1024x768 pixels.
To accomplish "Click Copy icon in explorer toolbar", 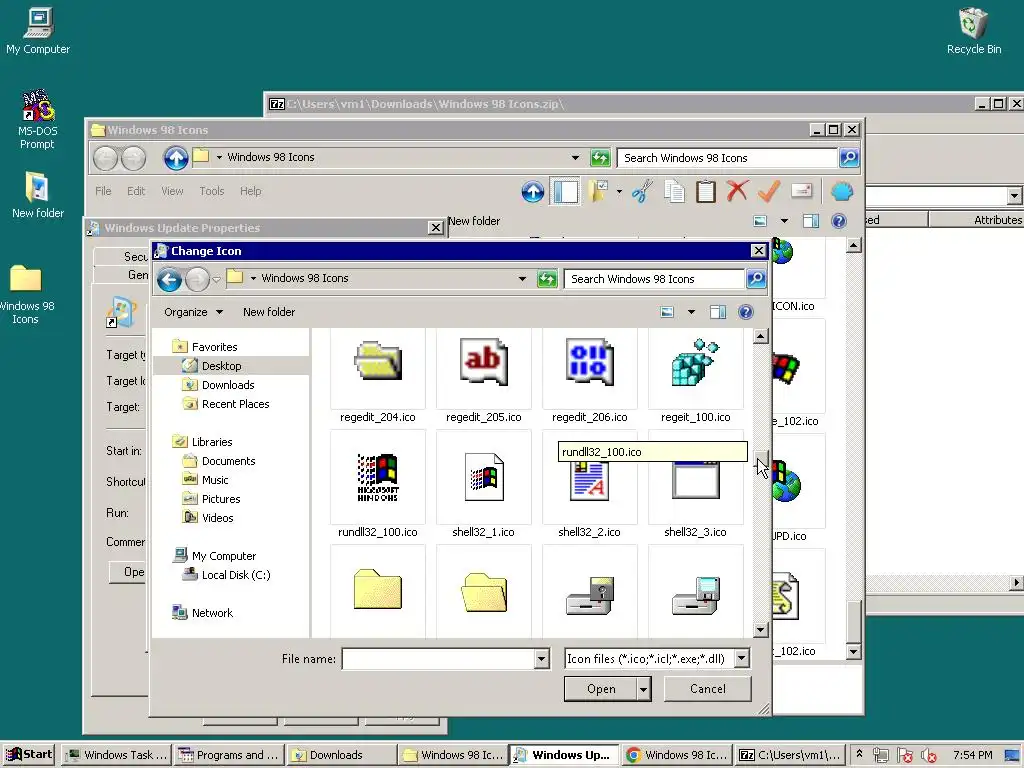I will [x=674, y=191].
